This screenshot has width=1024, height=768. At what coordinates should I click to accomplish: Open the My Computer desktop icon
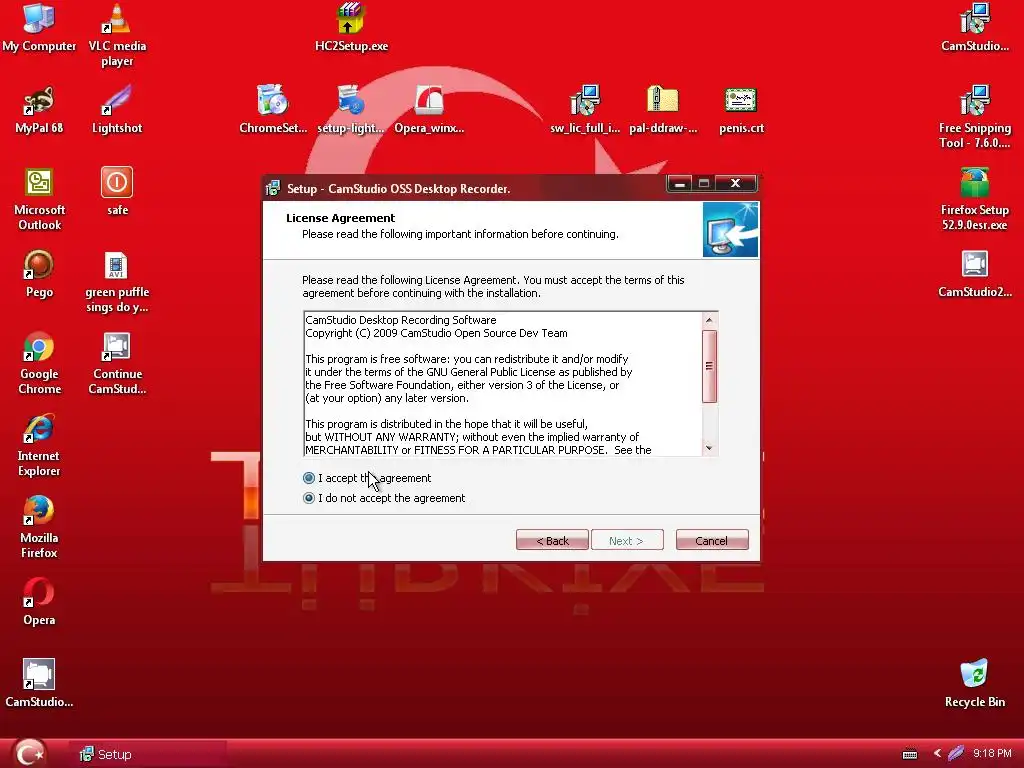pyautogui.click(x=39, y=27)
